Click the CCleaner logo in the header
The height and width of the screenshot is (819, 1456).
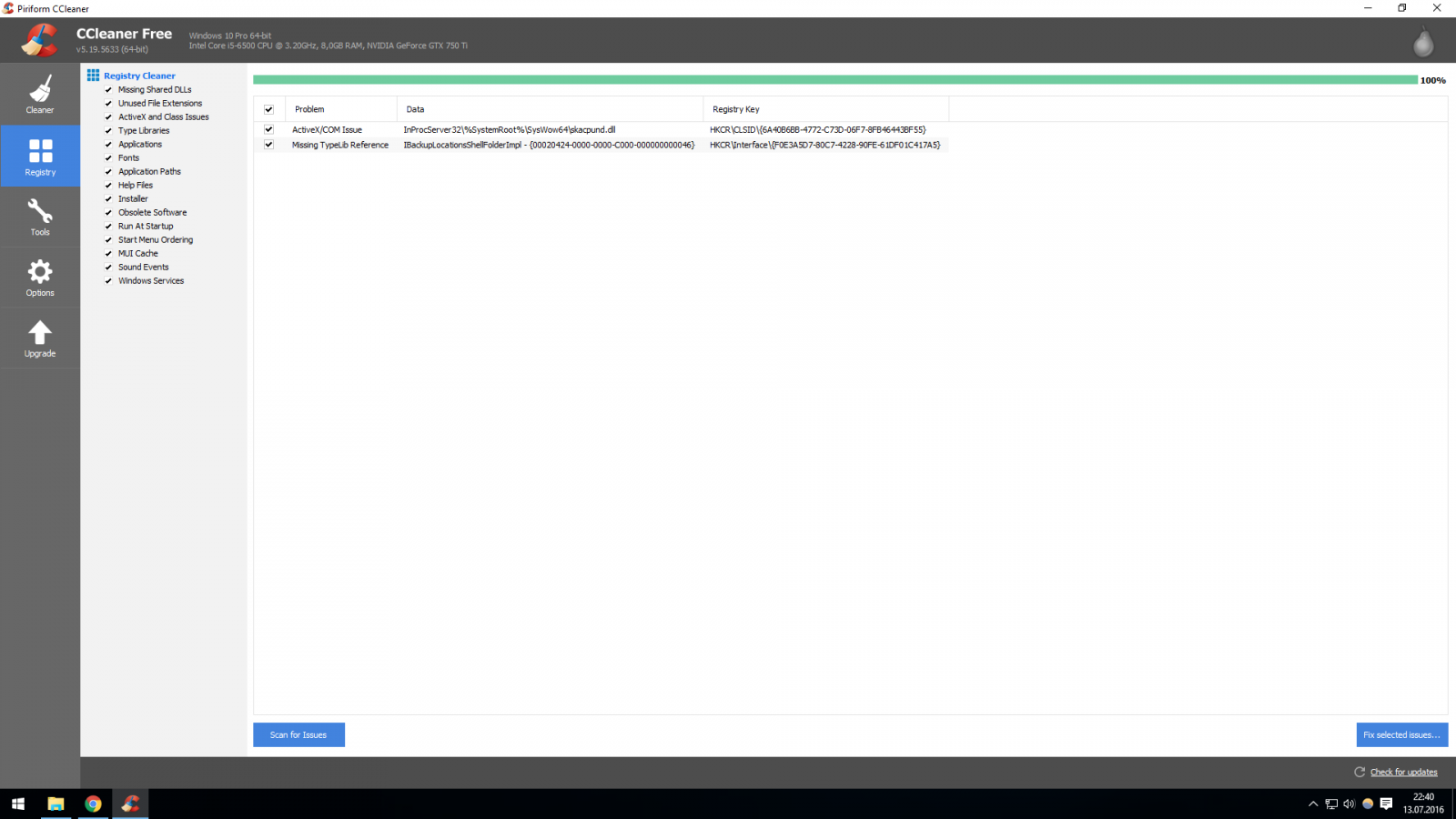[x=40, y=40]
